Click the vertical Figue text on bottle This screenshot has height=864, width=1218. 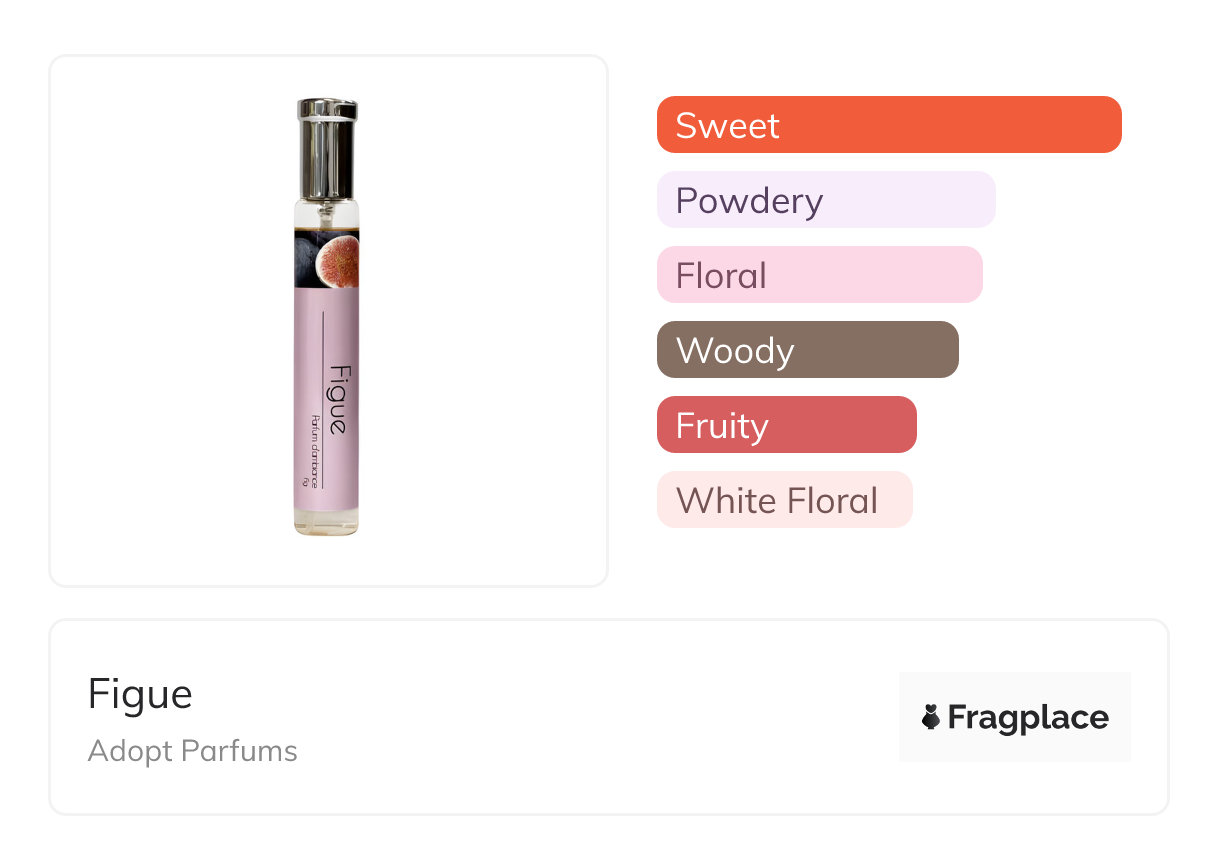coord(337,398)
